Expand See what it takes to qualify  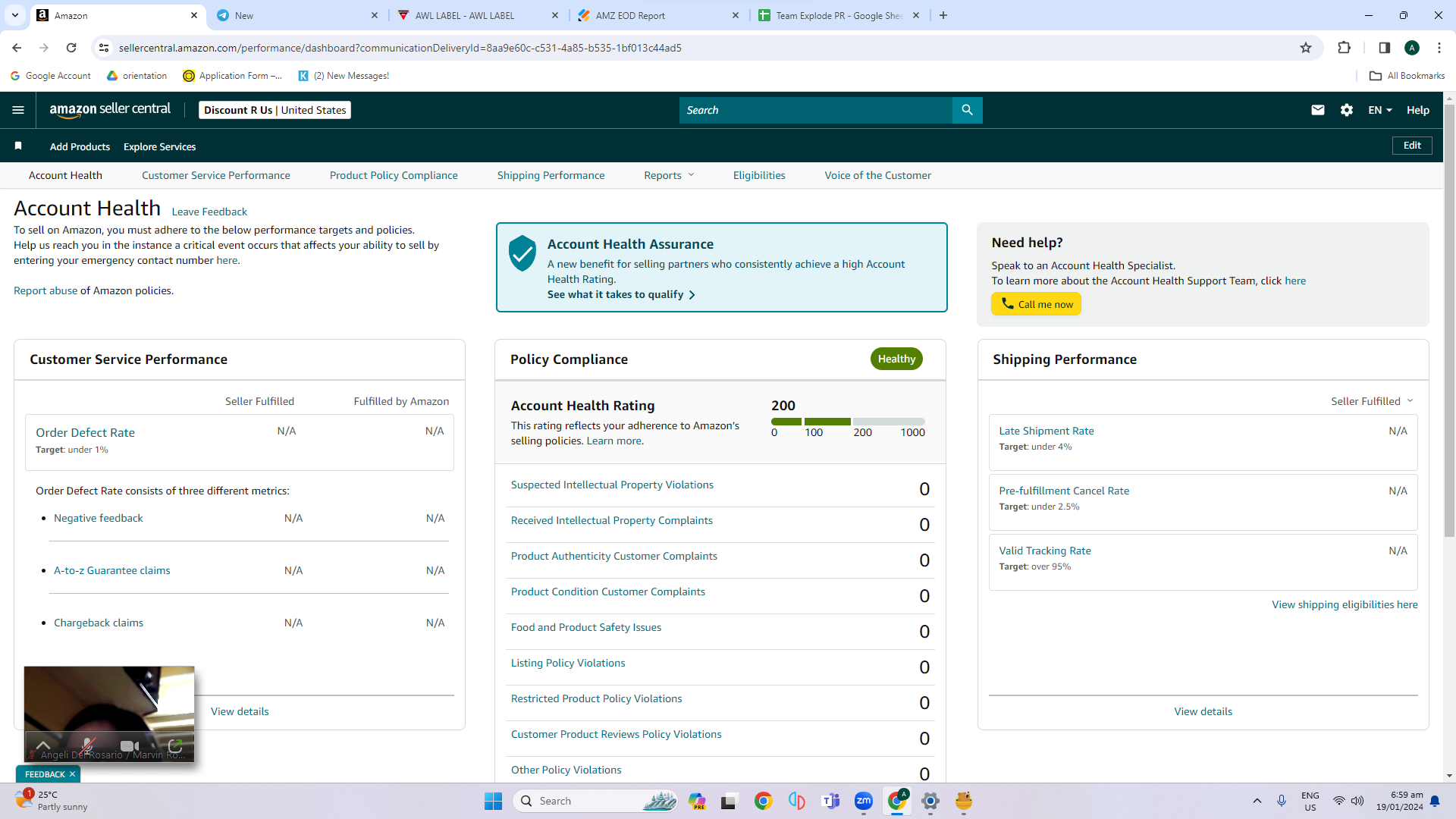pyautogui.click(x=621, y=294)
